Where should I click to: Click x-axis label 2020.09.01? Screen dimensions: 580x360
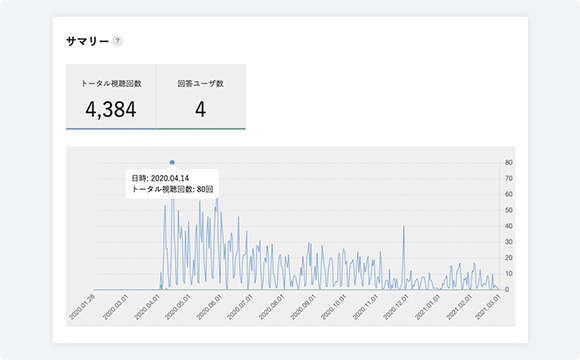[x=303, y=307]
